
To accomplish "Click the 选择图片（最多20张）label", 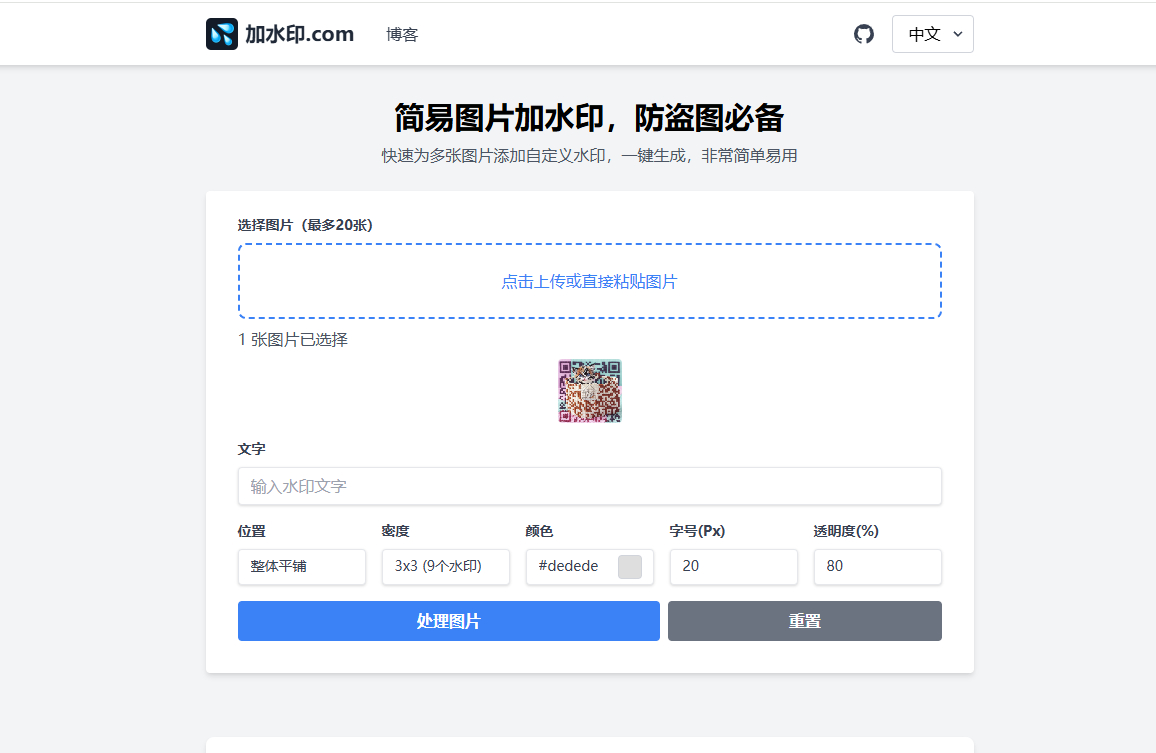I will coord(305,225).
